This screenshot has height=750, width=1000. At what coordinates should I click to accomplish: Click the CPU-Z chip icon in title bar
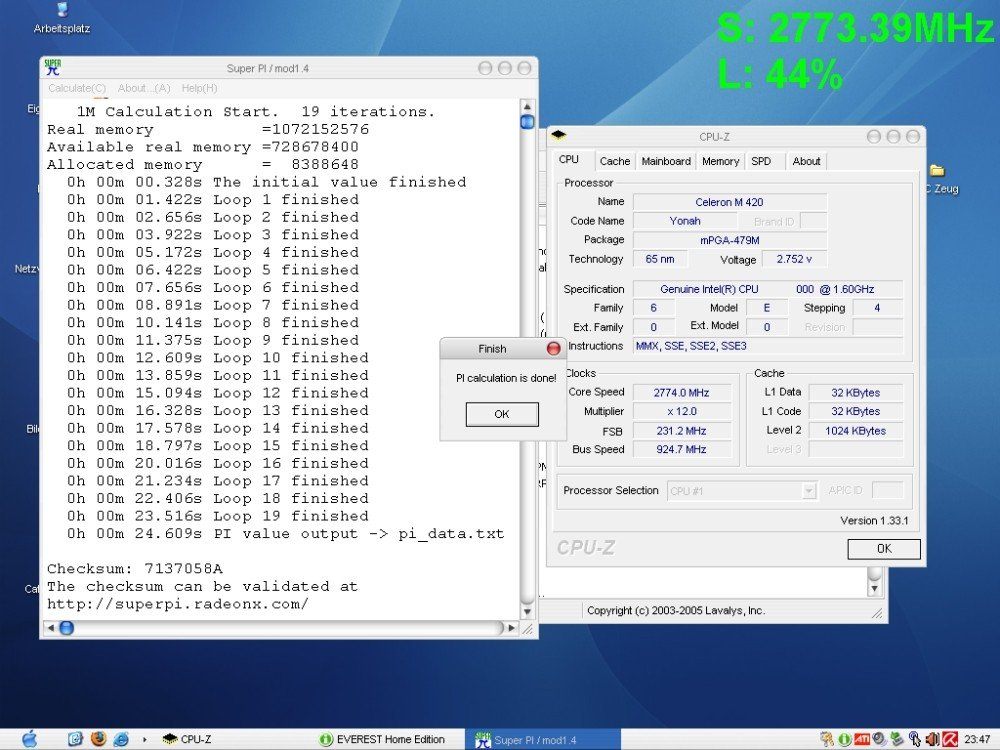(x=559, y=136)
